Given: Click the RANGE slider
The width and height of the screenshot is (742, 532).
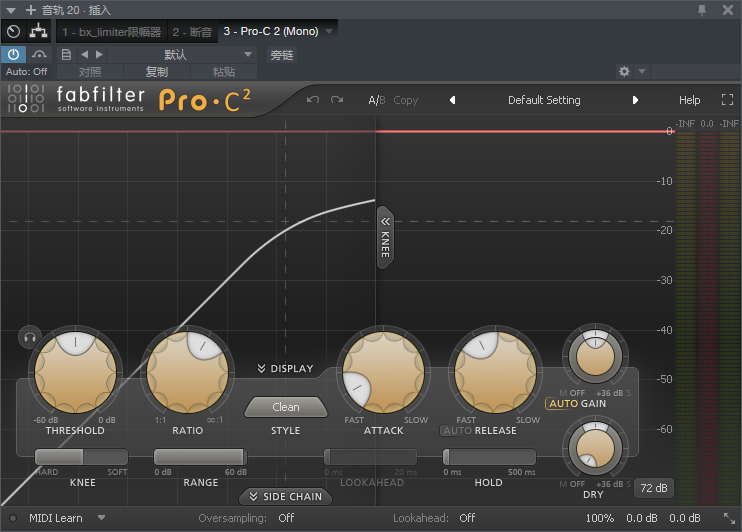Looking at the screenshot, I should click(x=200, y=457).
